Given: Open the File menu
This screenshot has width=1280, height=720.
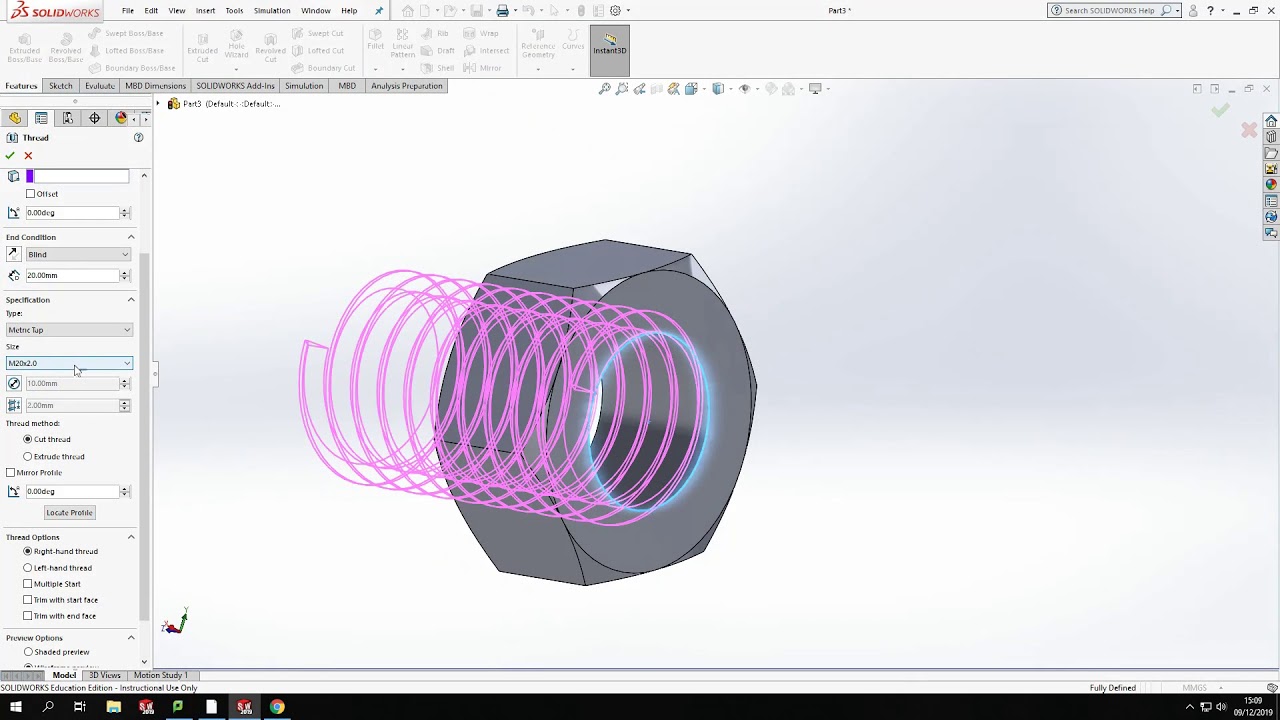Looking at the screenshot, I should [128, 11].
